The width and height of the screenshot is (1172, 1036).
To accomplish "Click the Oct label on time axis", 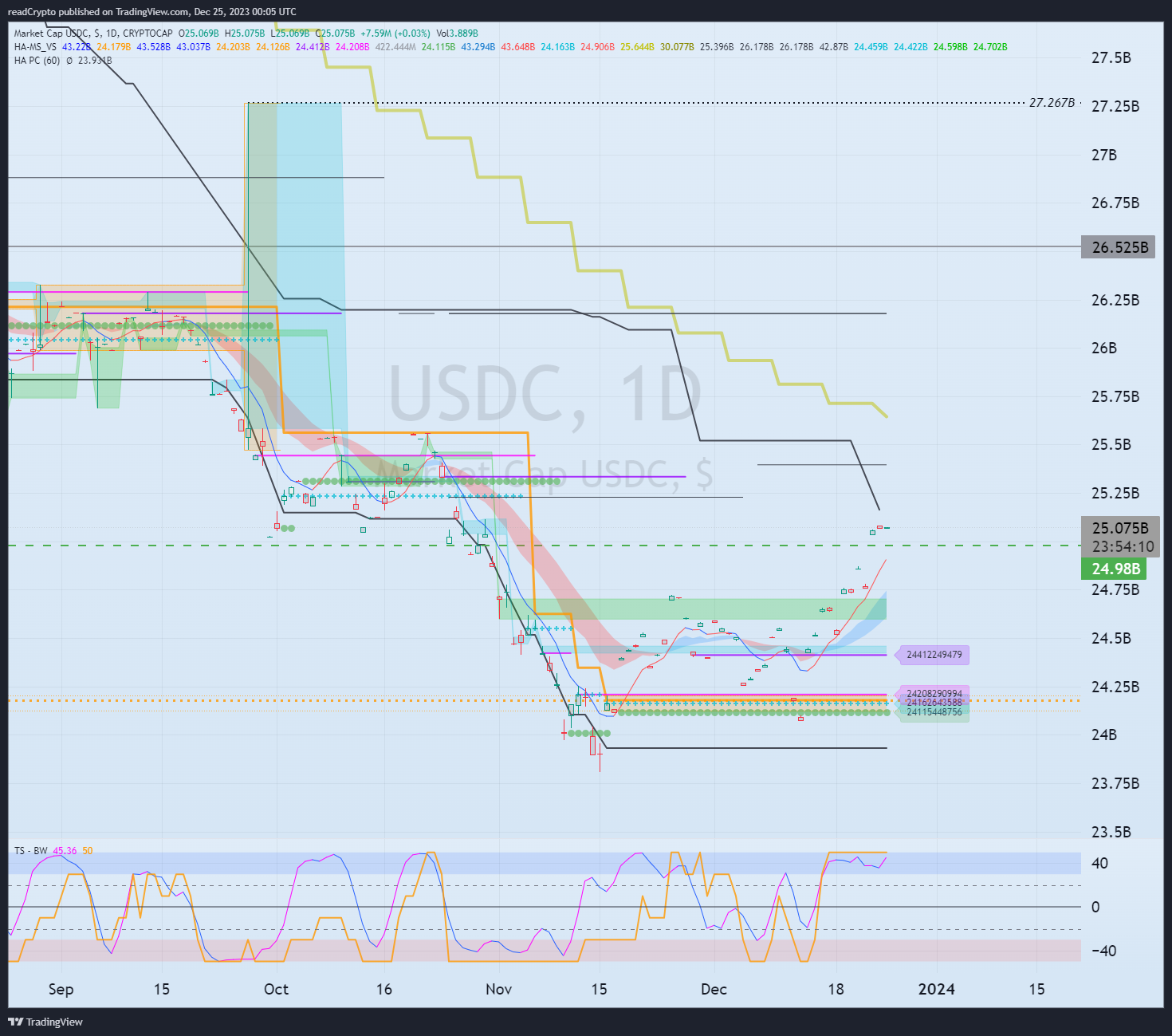I will tap(276, 989).
